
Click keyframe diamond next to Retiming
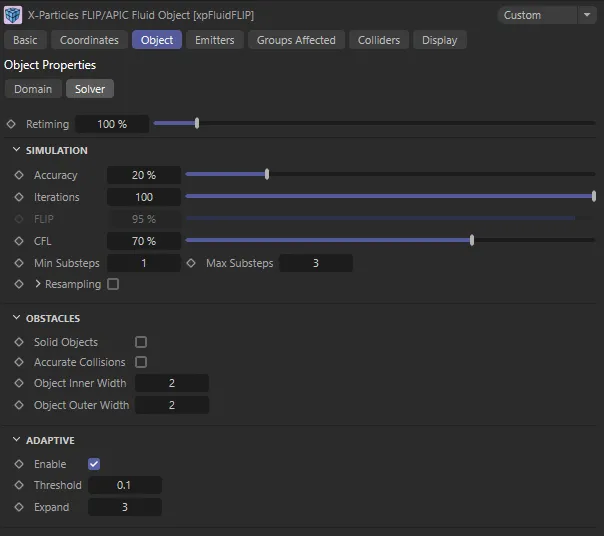pyautogui.click(x=11, y=124)
